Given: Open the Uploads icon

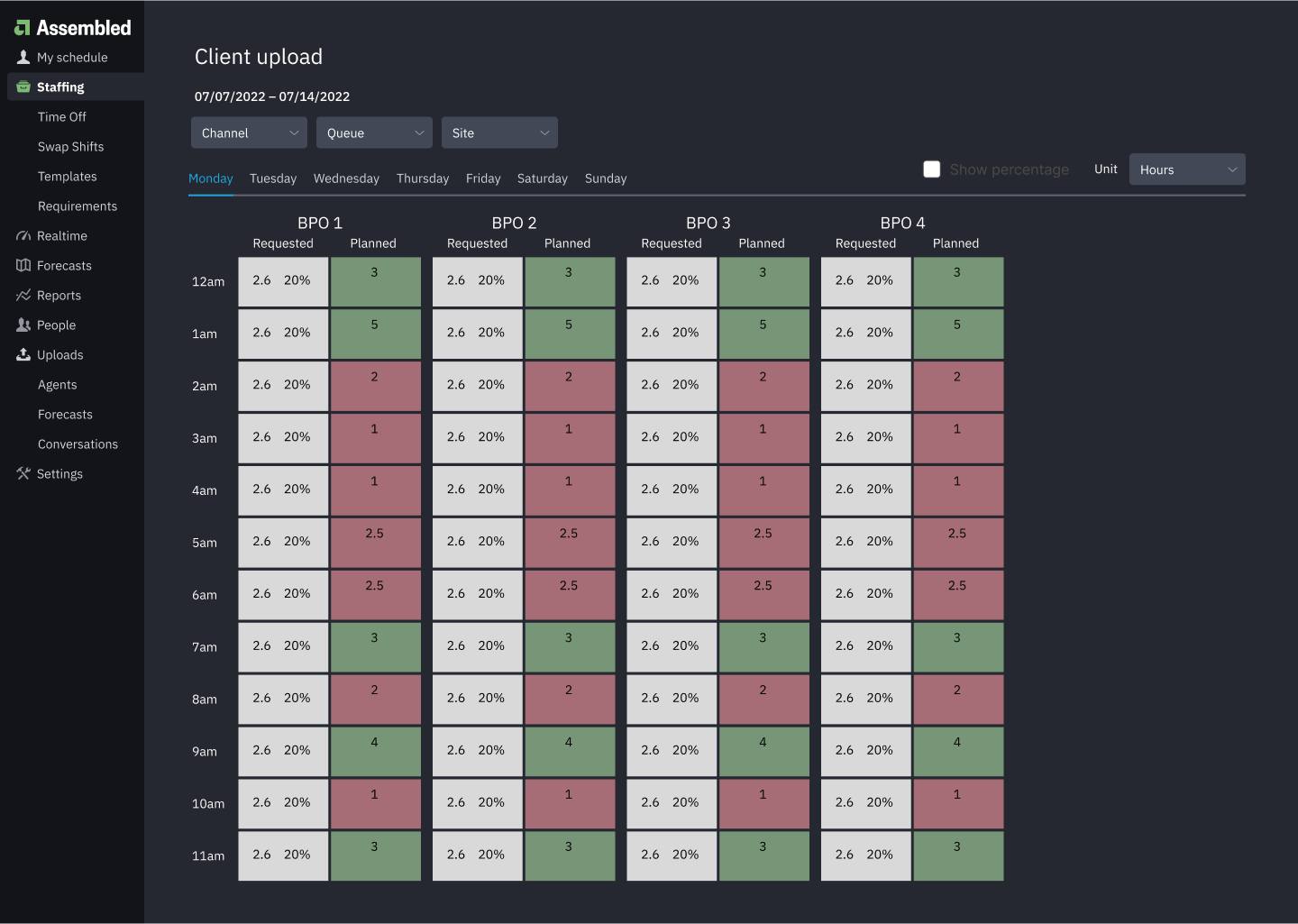Looking at the screenshot, I should click(x=23, y=355).
